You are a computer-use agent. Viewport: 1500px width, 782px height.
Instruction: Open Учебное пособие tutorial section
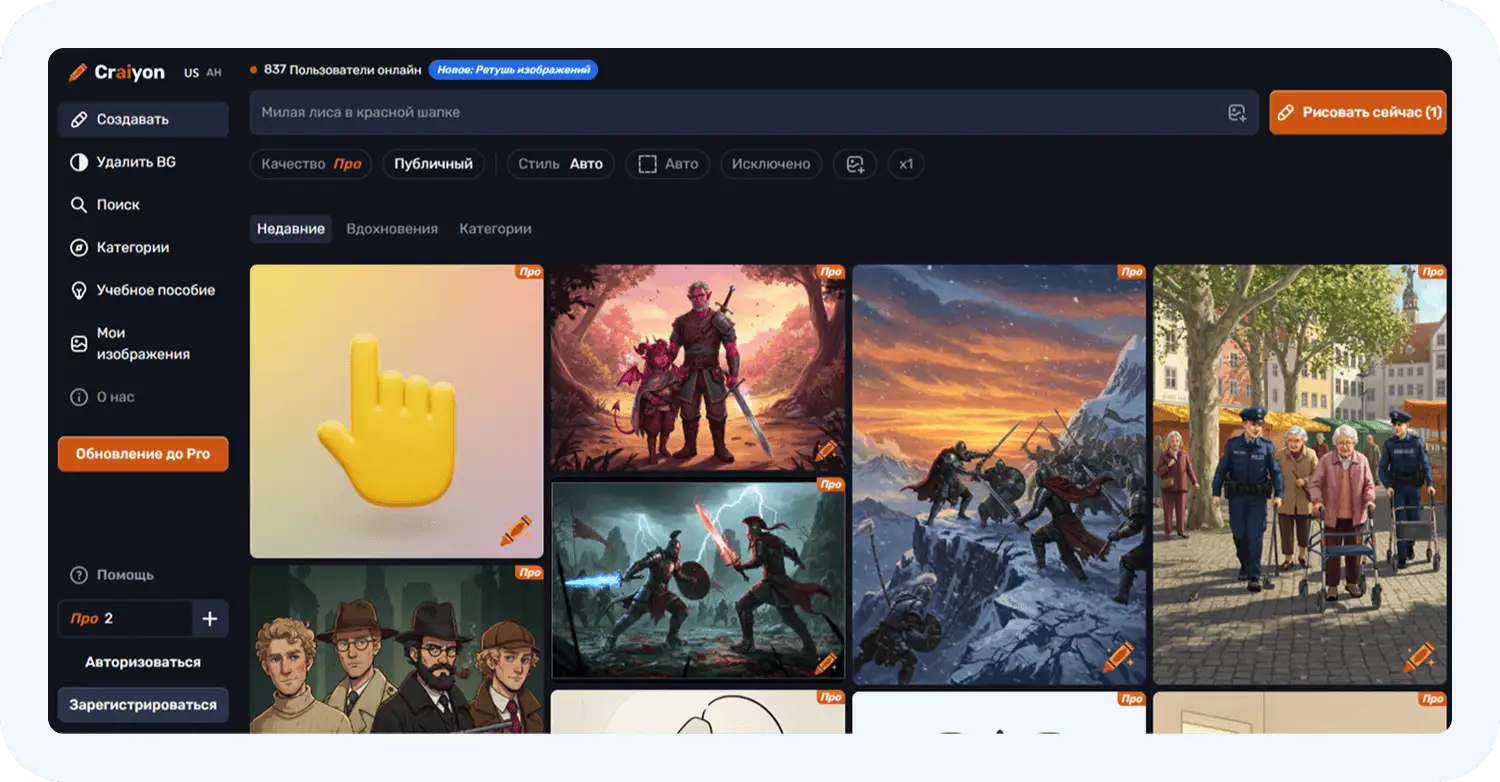pyautogui.click(x=155, y=290)
